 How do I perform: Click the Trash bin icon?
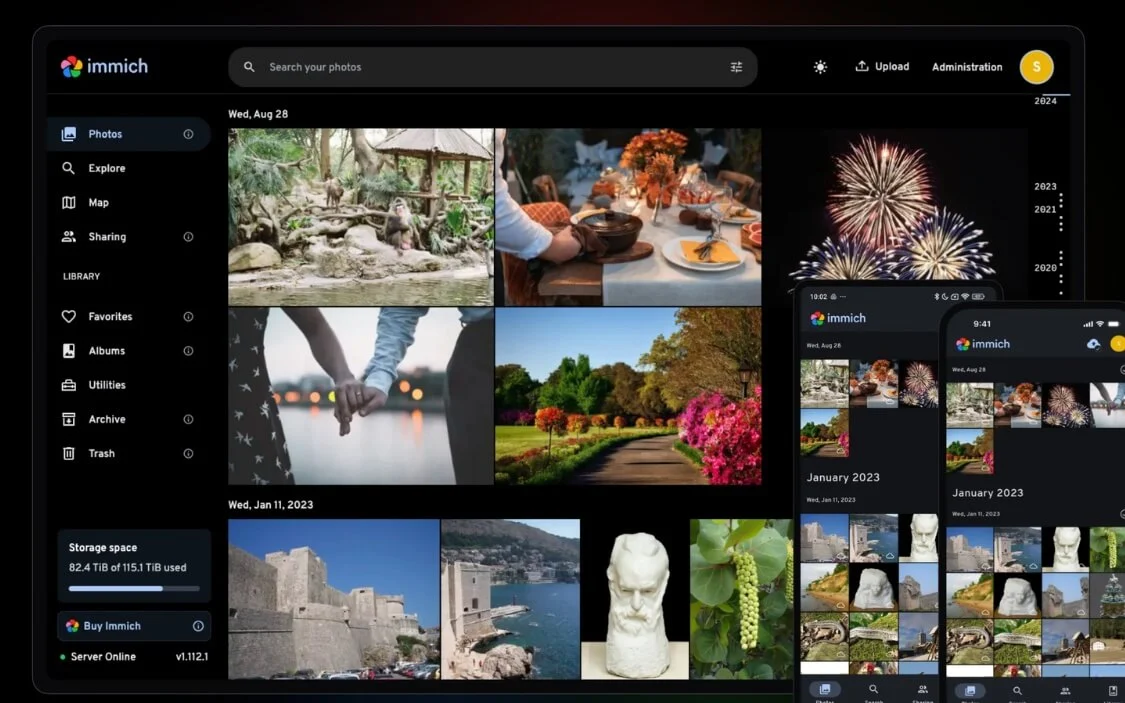tap(69, 453)
